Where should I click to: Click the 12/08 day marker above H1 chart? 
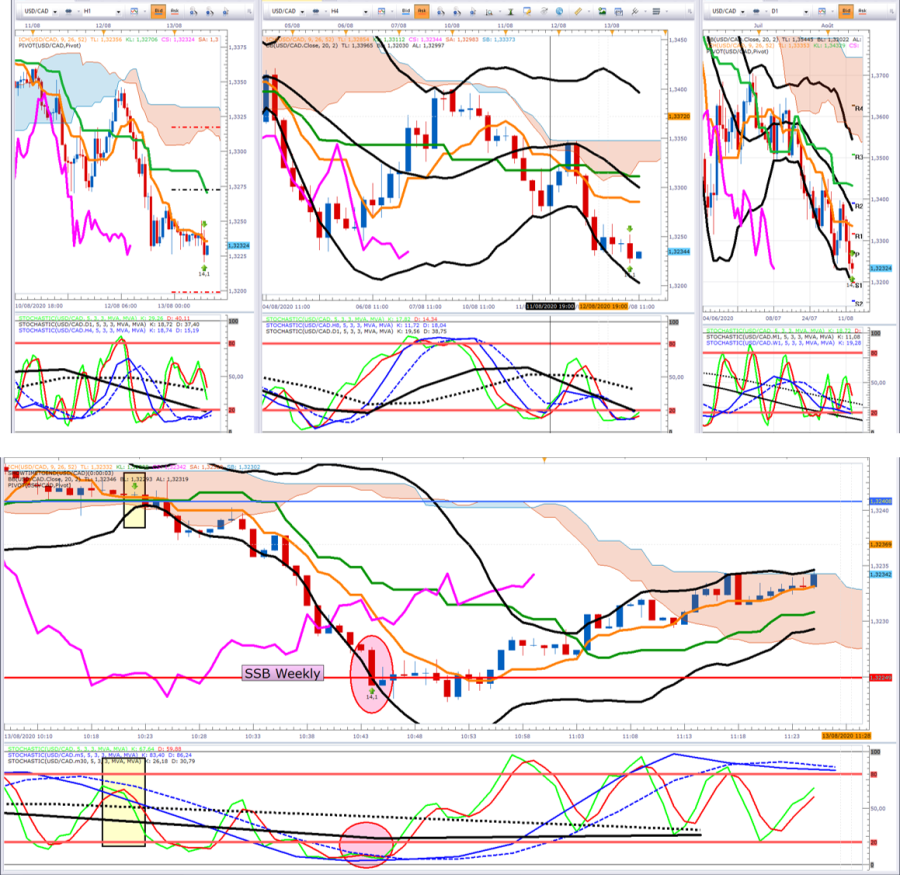(x=103, y=26)
